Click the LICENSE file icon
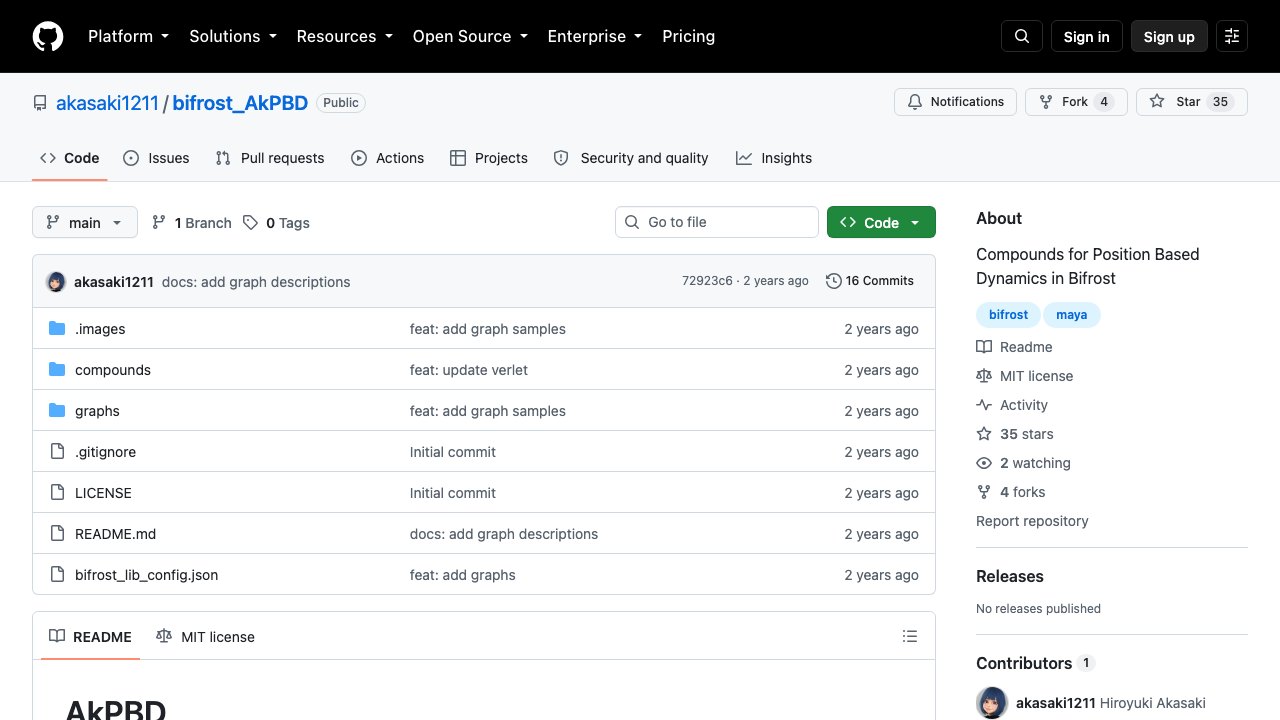Image resolution: width=1280 pixels, height=720 pixels. click(57, 493)
